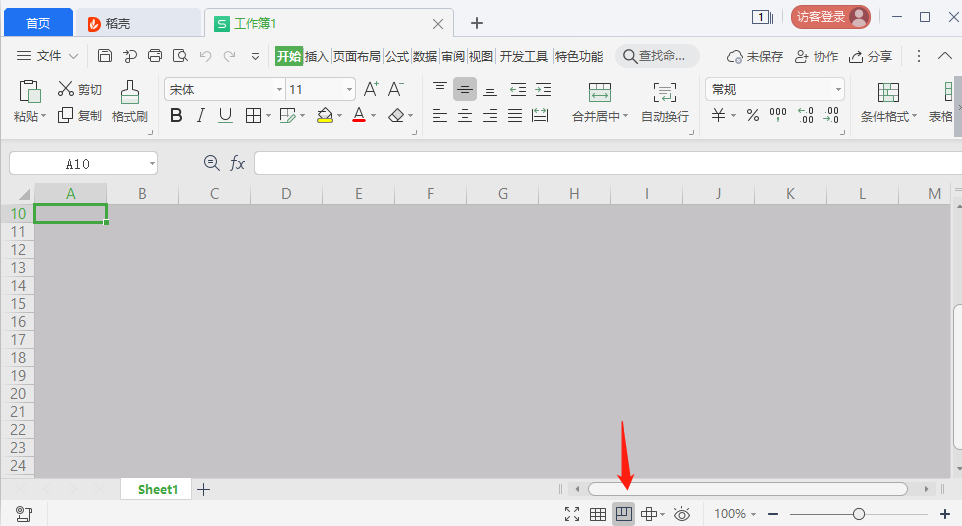Image resolution: width=962 pixels, height=526 pixels.
Task: Align text right horizontally
Action: point(490,115)
